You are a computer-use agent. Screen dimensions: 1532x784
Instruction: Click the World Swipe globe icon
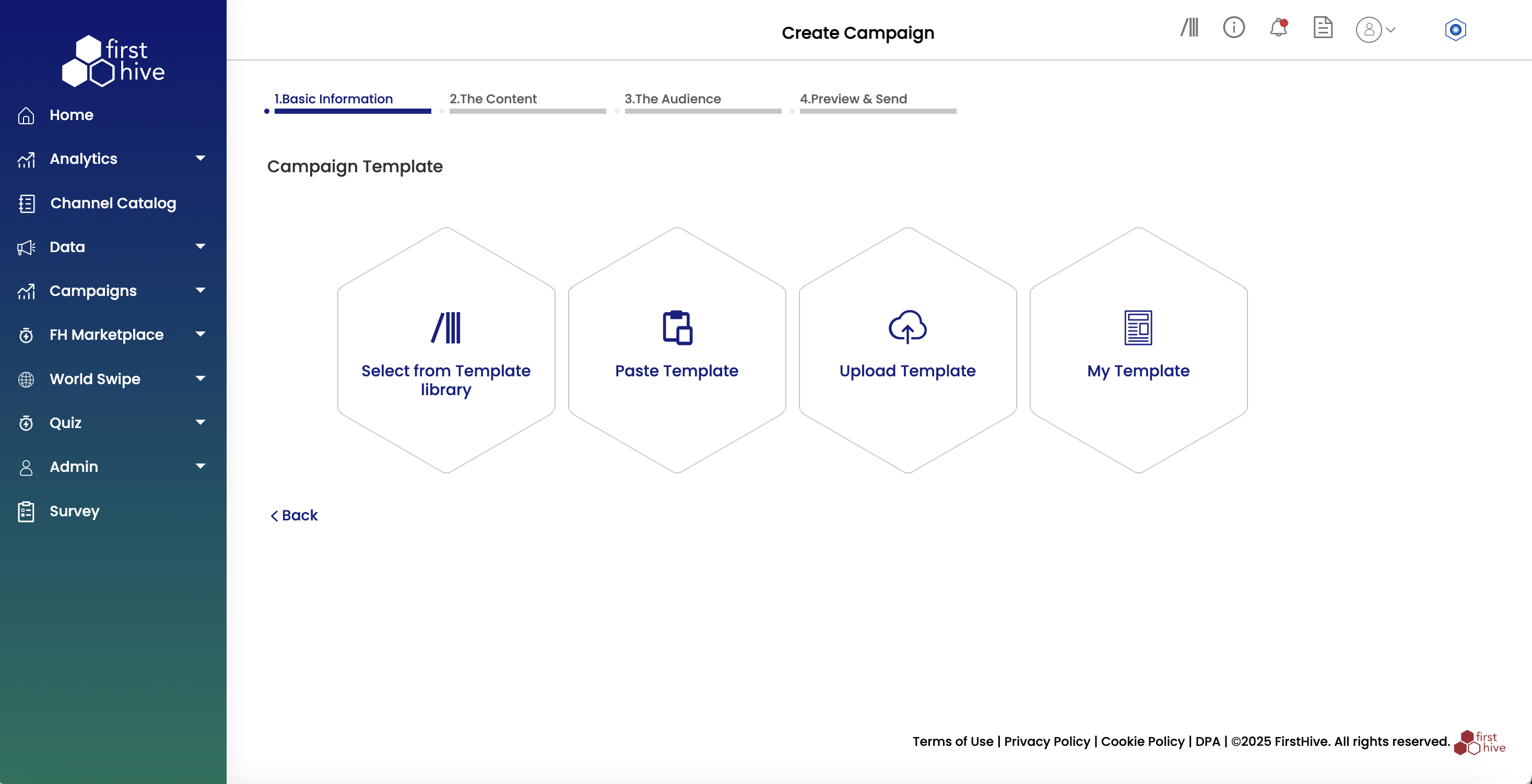[x=26, y=379]
